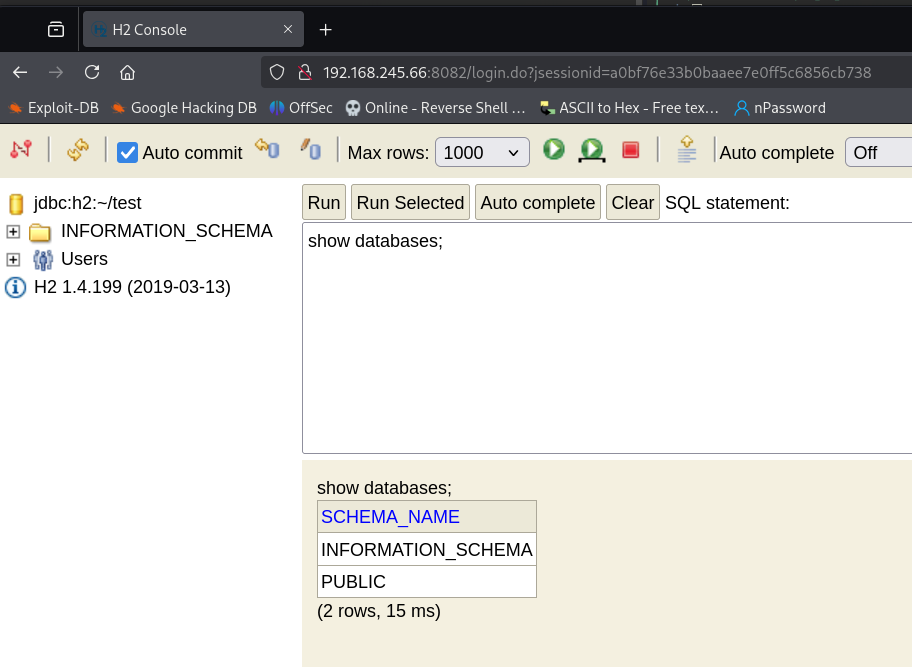Click the Users group icon
Image resolution: width=912 pixels, height=667 pixels.
click(x=42, y=260)
